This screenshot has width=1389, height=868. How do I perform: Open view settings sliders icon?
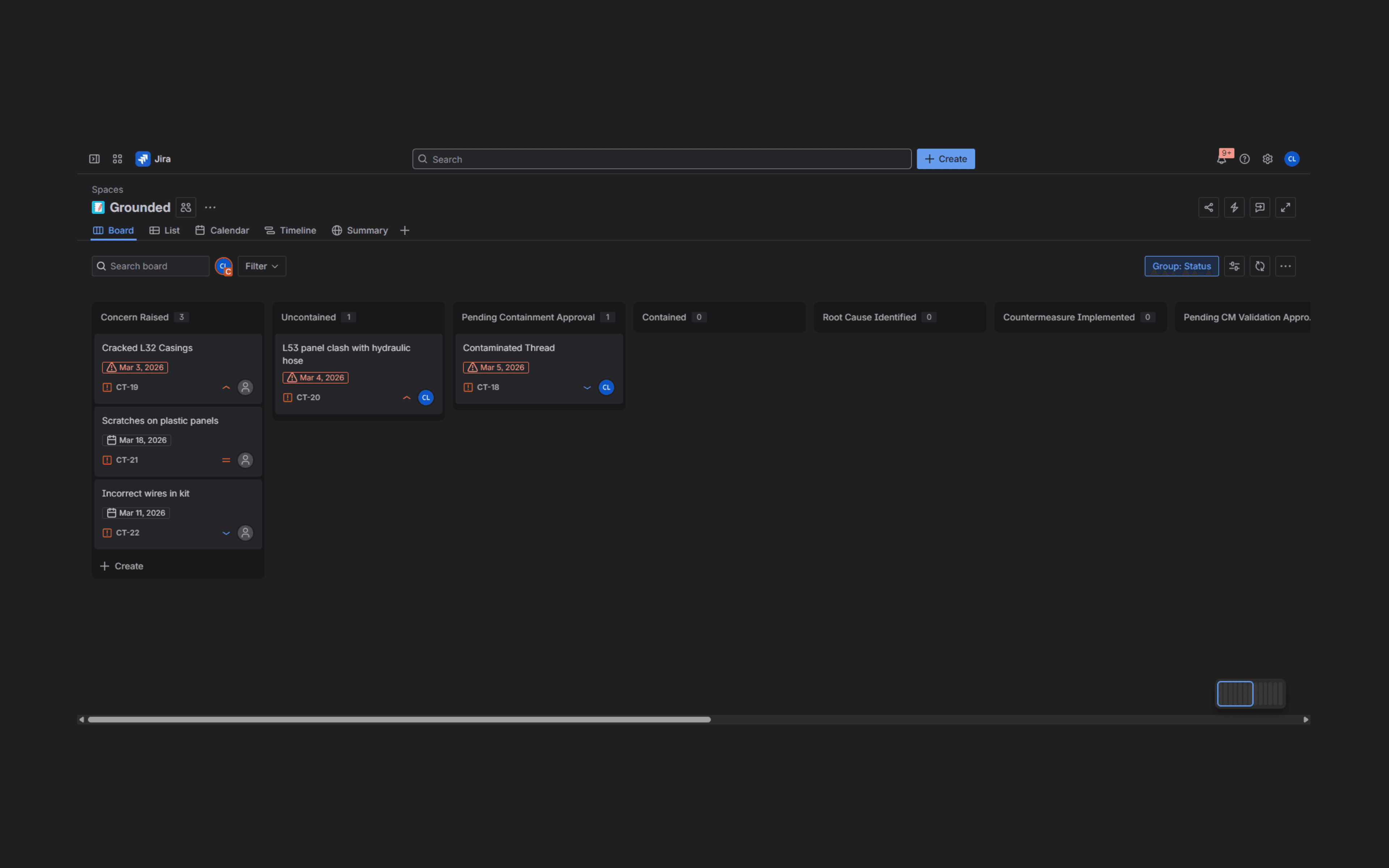click(x=1234, y=267)
